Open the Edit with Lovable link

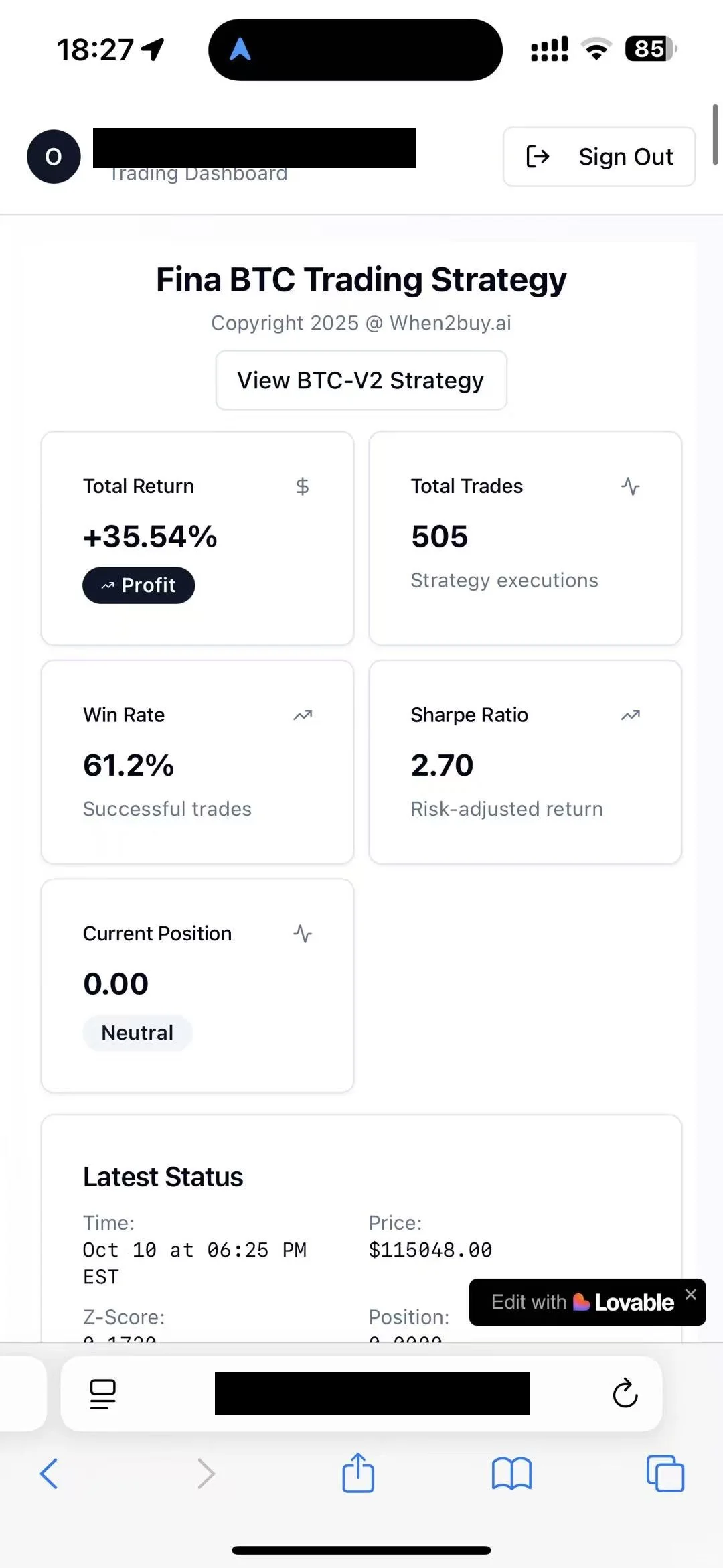(x=581, y=1303)
